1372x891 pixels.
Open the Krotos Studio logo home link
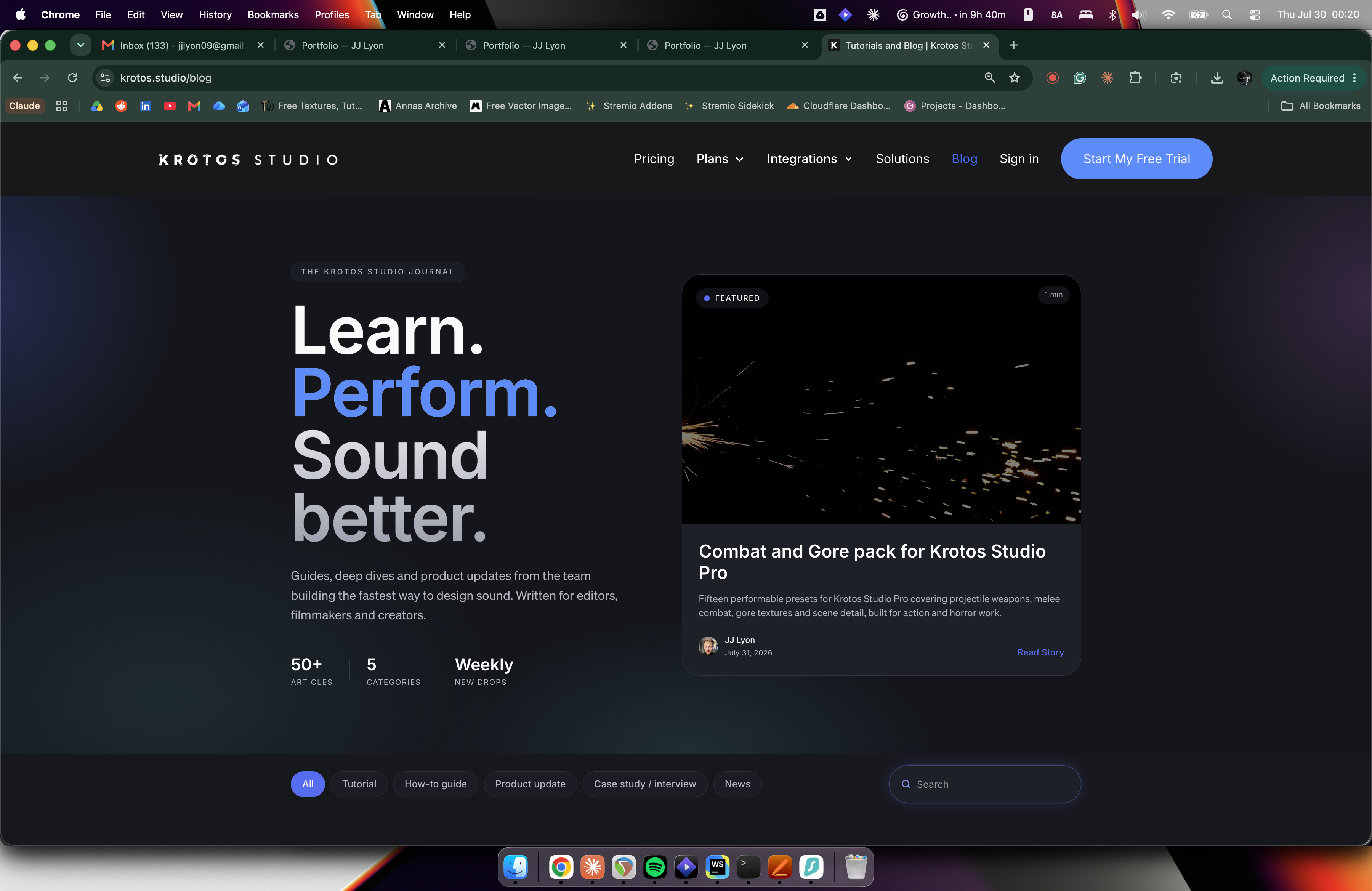tap(248, 160)
